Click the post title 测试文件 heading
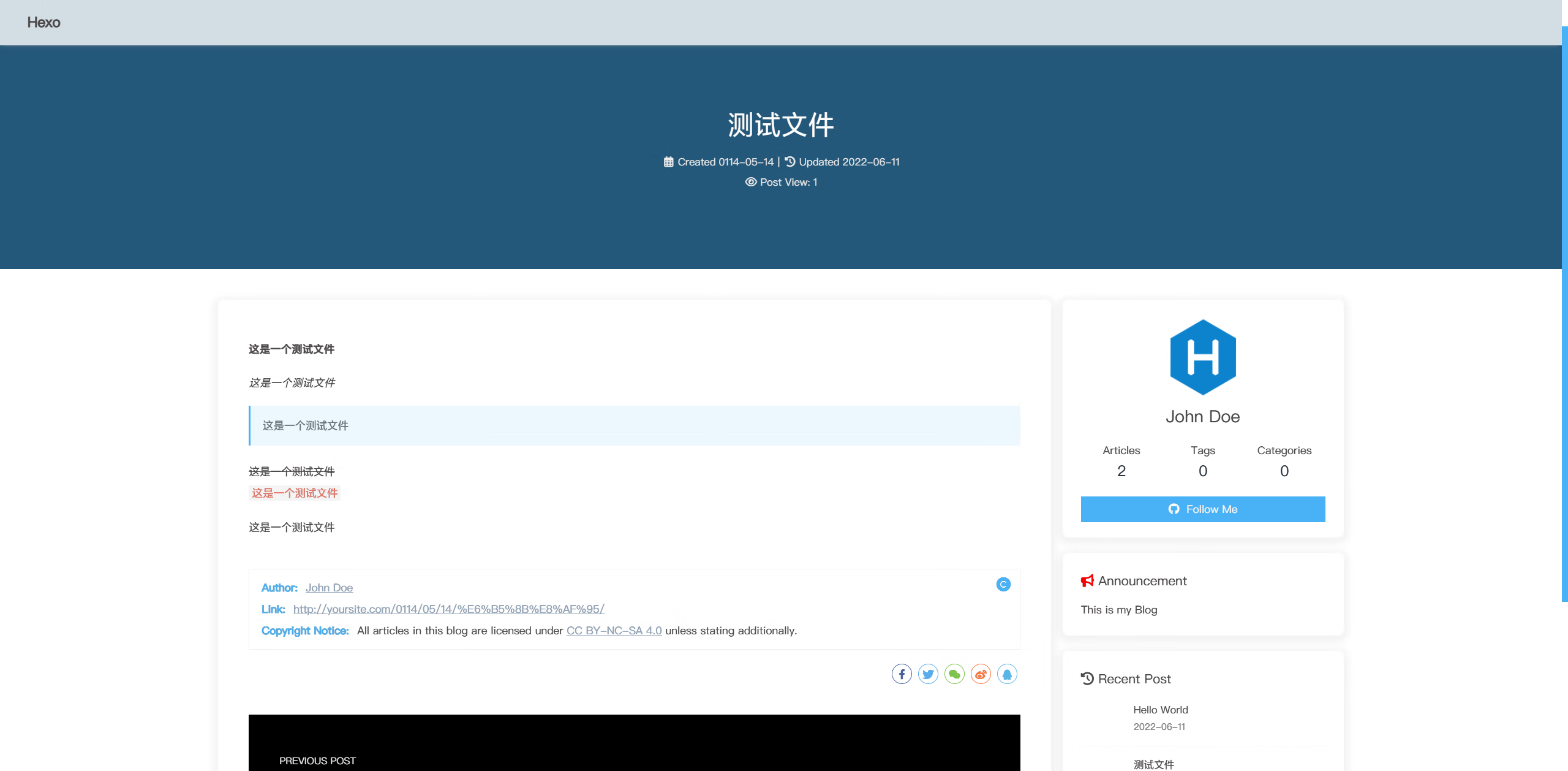Image resolution: width=1568 pixels, height=771 pixels. (x=781, y=125)
